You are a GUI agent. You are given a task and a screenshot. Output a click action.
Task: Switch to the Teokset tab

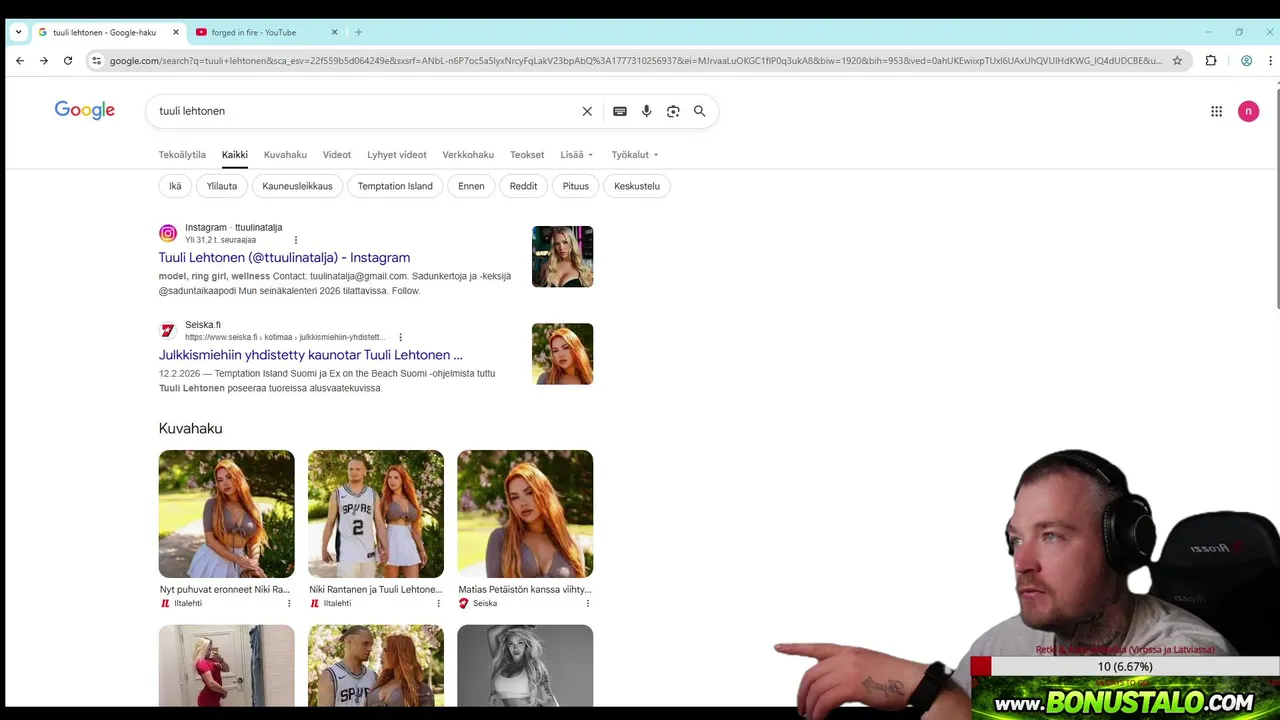coord(527,155)
